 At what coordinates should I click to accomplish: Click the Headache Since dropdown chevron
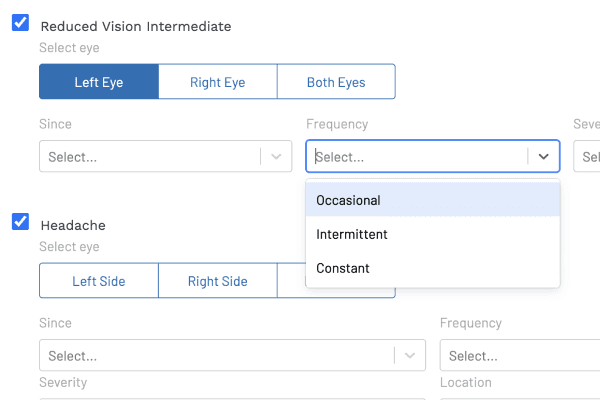[x=410, y=356]
